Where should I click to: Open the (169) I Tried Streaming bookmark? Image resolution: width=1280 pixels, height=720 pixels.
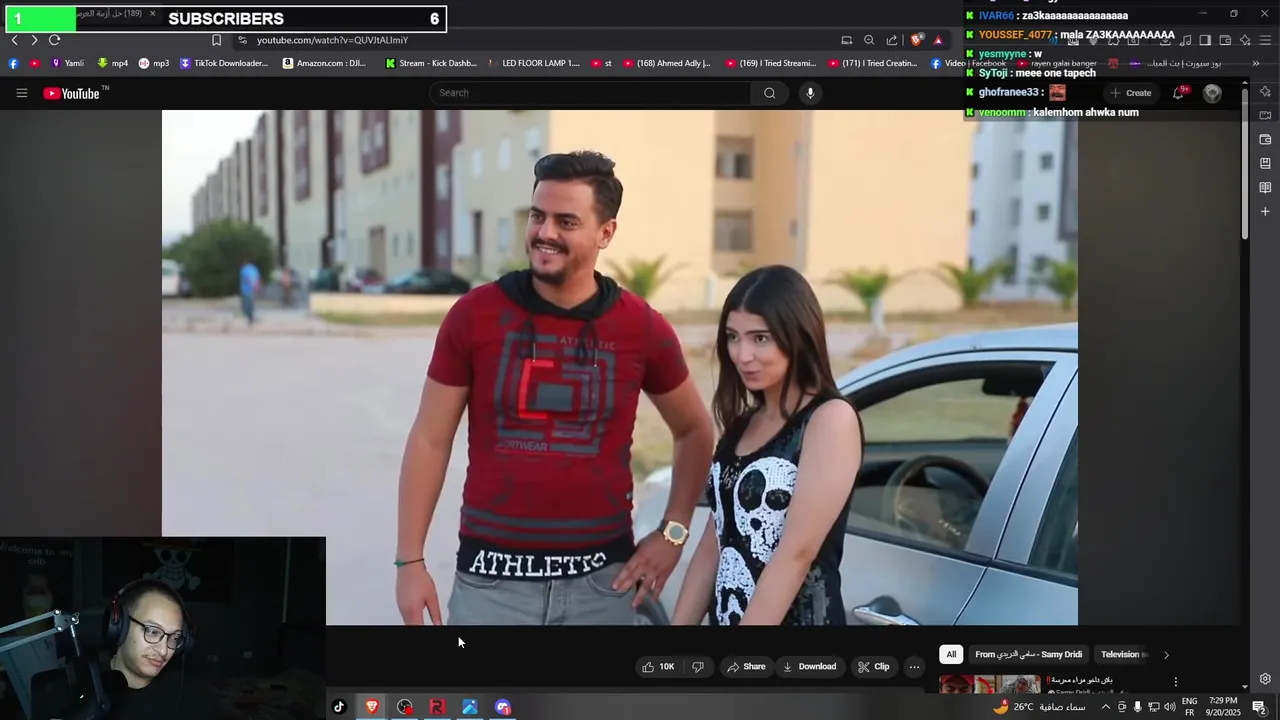(x=771, y=63)
